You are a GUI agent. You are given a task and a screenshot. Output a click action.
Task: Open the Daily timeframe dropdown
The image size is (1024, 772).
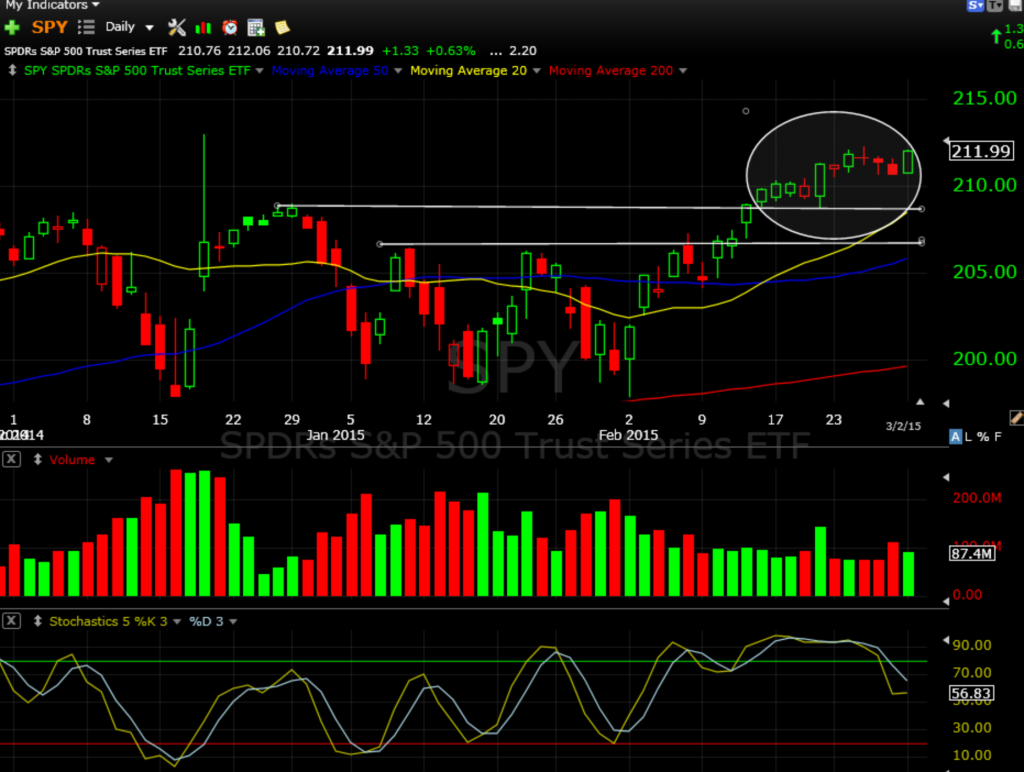point(129,27)
